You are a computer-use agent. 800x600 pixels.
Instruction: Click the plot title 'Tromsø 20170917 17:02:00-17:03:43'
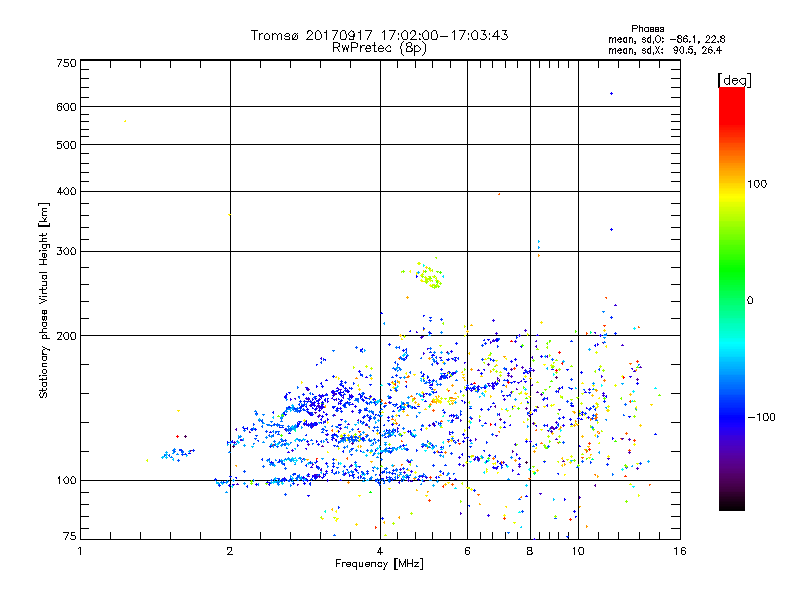tap(379, 35)
